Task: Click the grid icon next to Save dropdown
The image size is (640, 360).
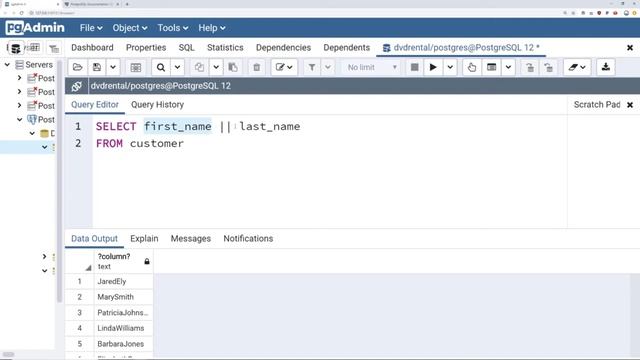Action: click(136, 67)
